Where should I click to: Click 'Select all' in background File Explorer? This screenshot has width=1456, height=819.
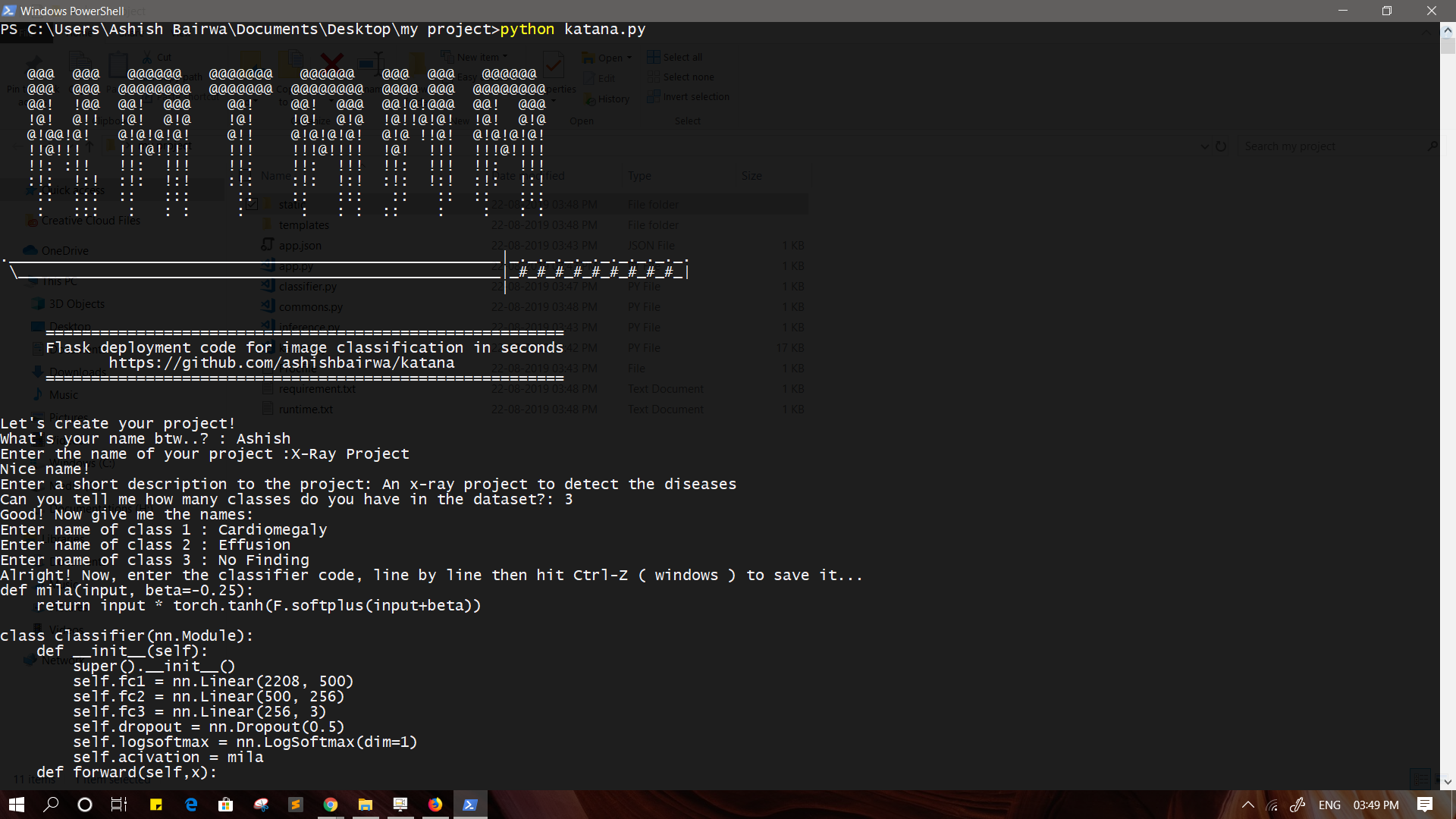click(675, 58)
